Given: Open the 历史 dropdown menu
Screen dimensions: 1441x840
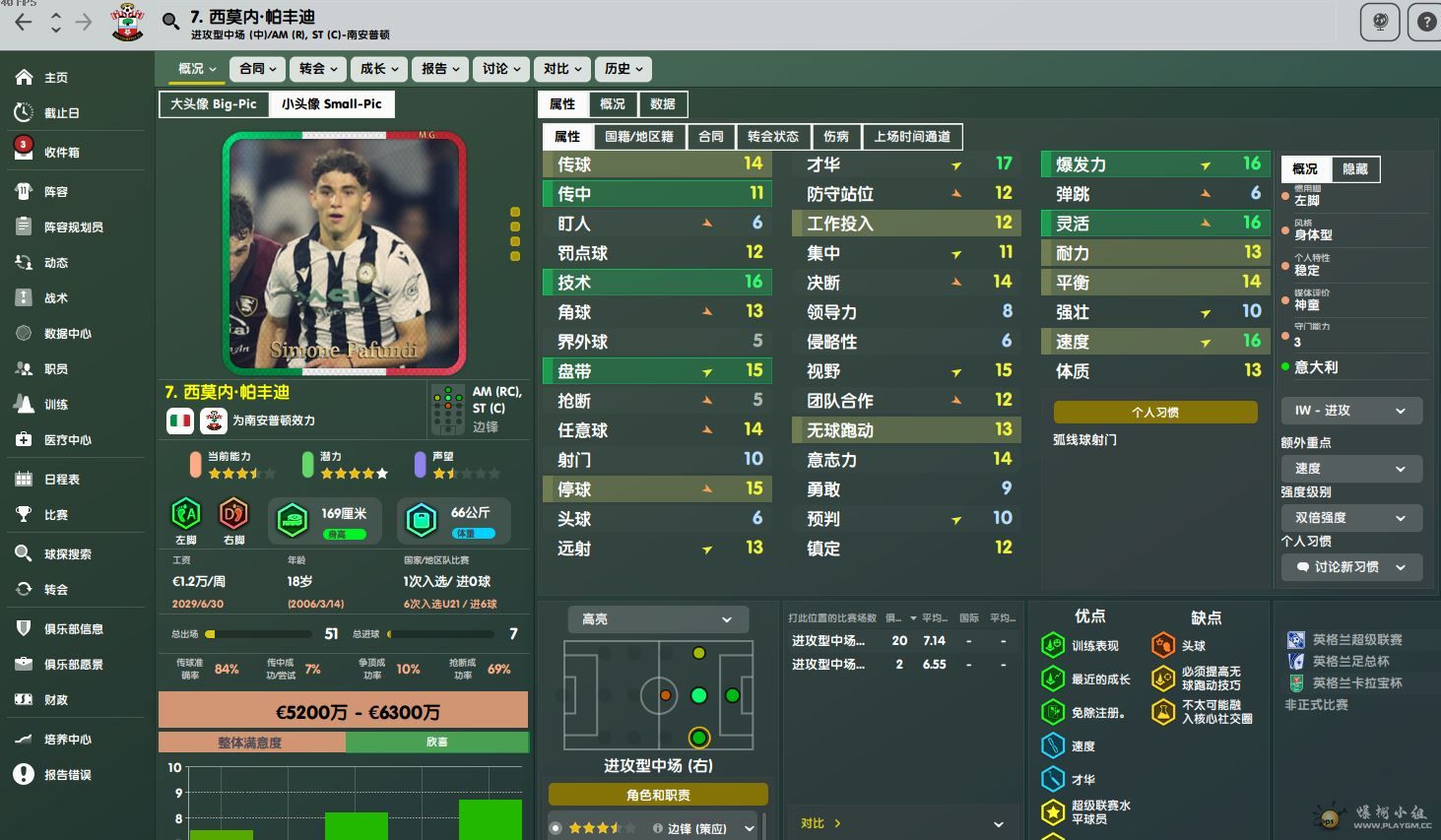Looking at the screenshot, I should pyautogui.click(x=624, y=68).
